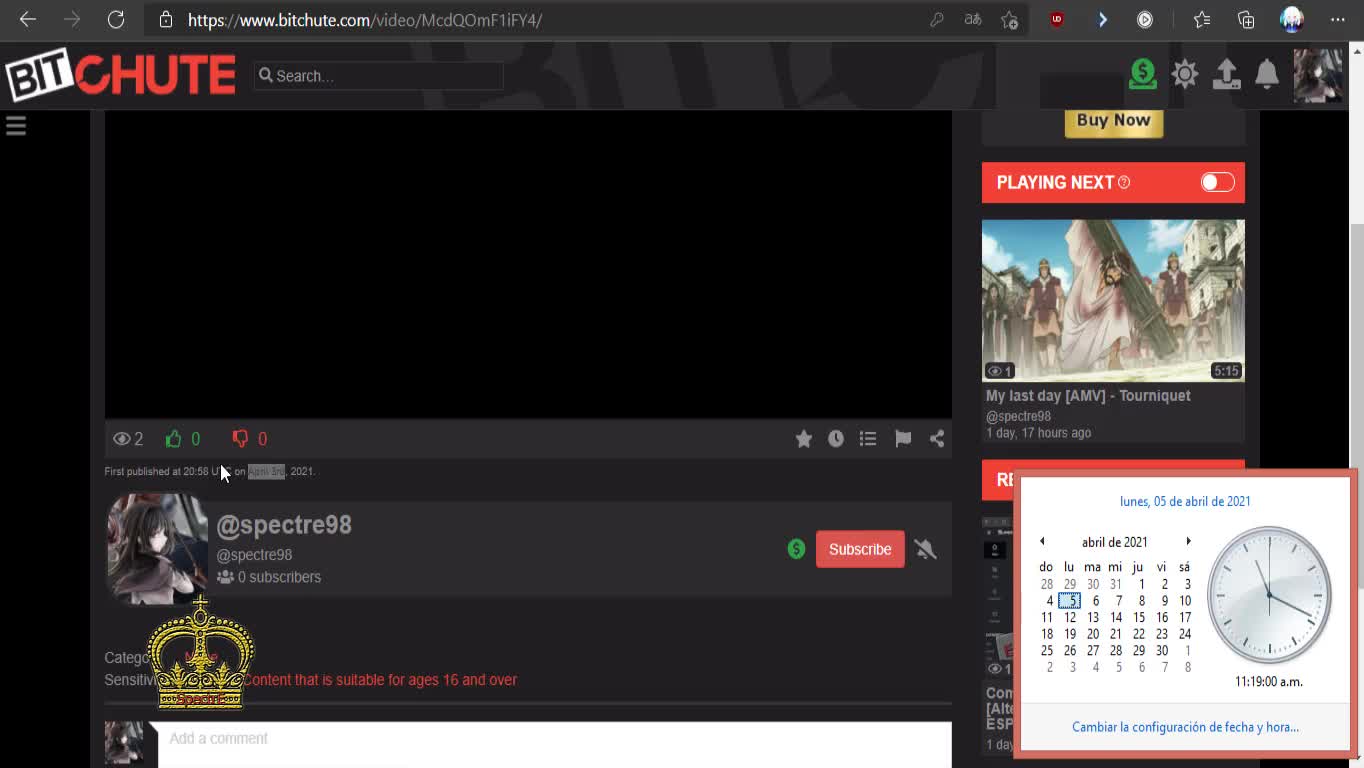Click the @spectre98 link under Tourniquet video

coord(1018,416)
